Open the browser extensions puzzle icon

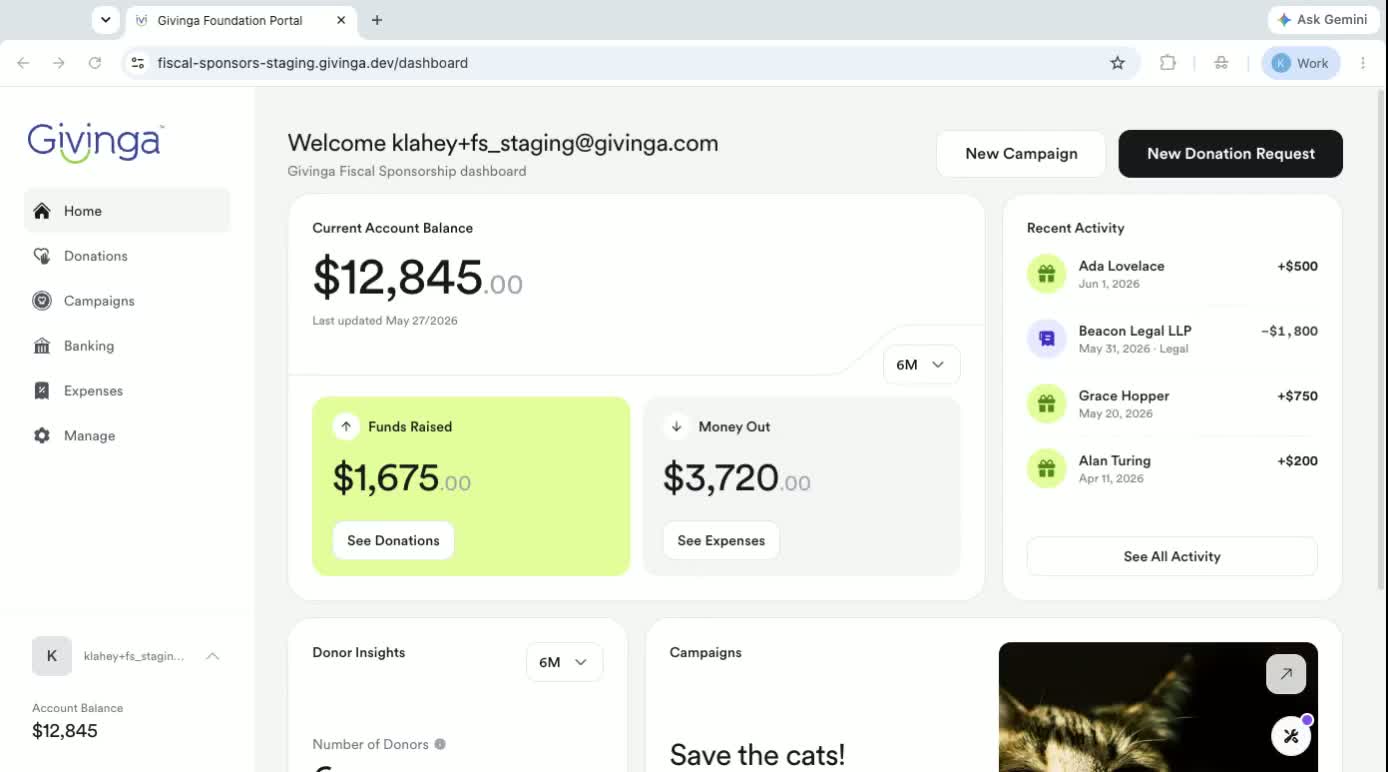click(x=1168, y=63)
